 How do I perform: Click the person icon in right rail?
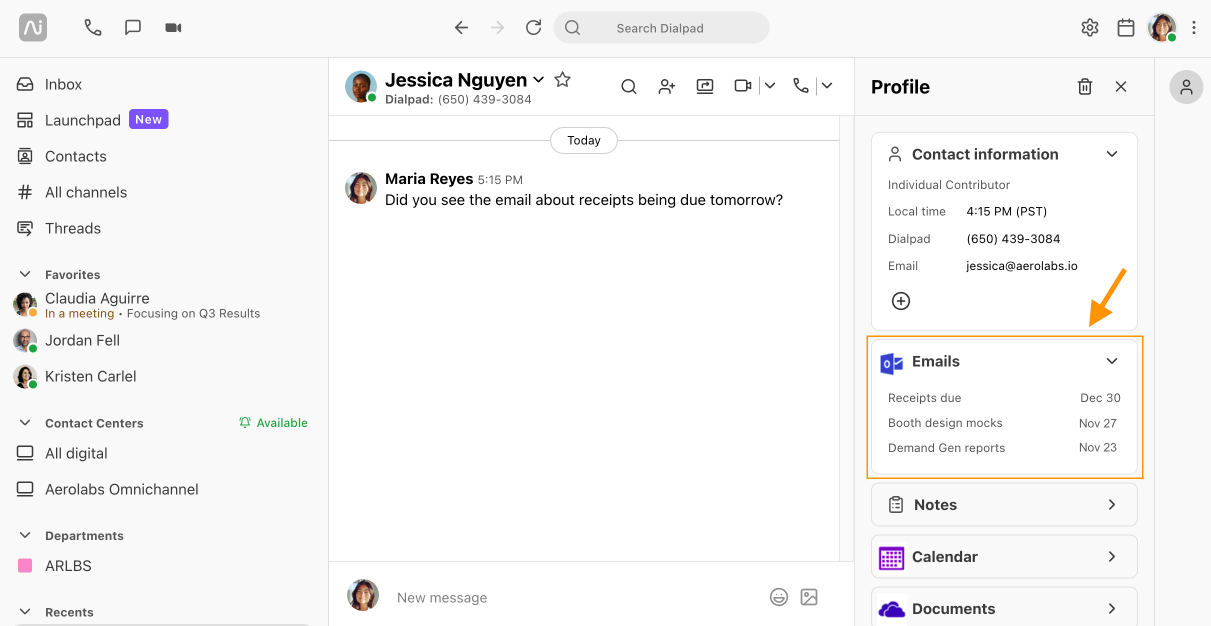pos(1186,88)
